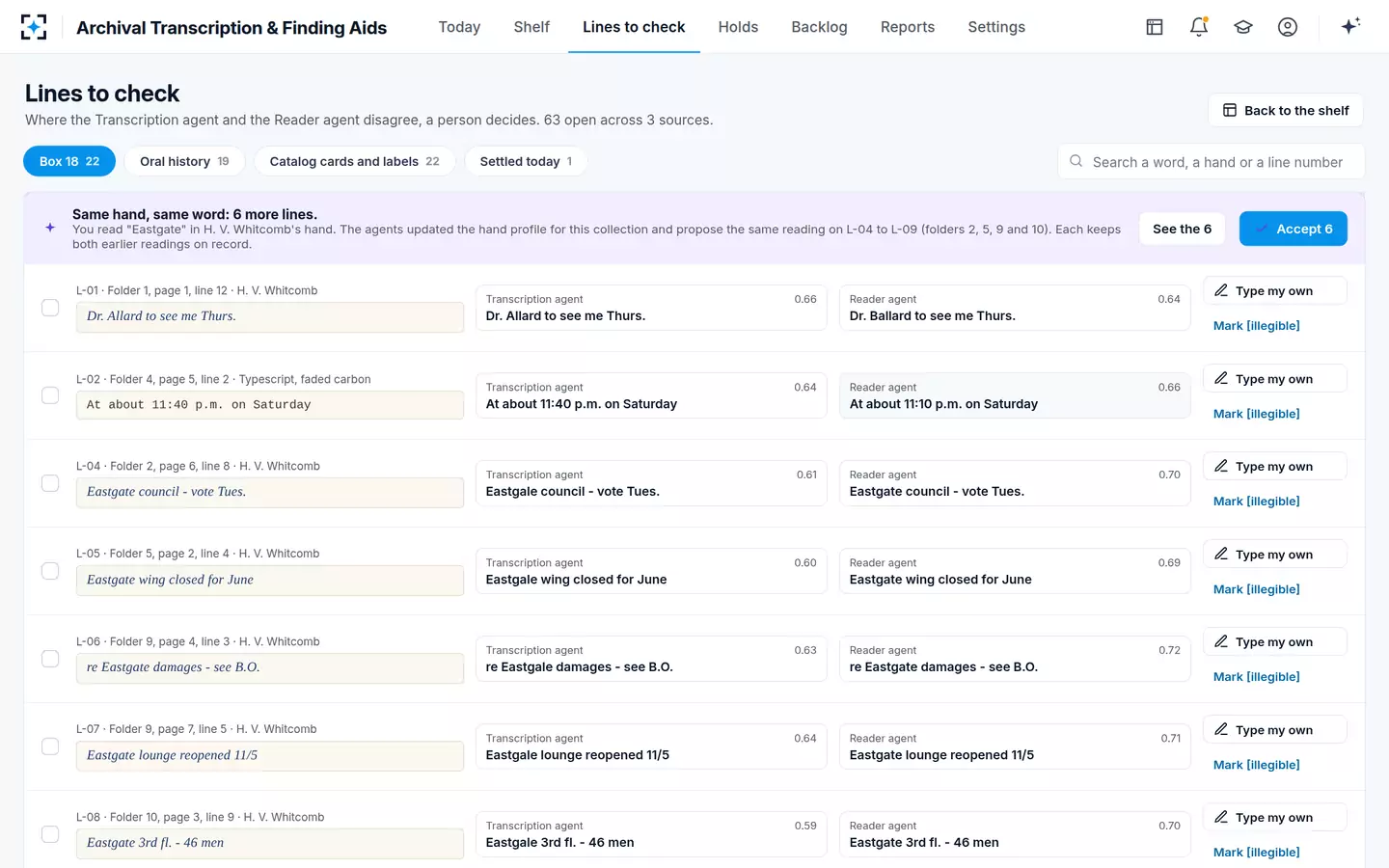Check the L-04 Eastgate council checkbox

click(50, 483)
